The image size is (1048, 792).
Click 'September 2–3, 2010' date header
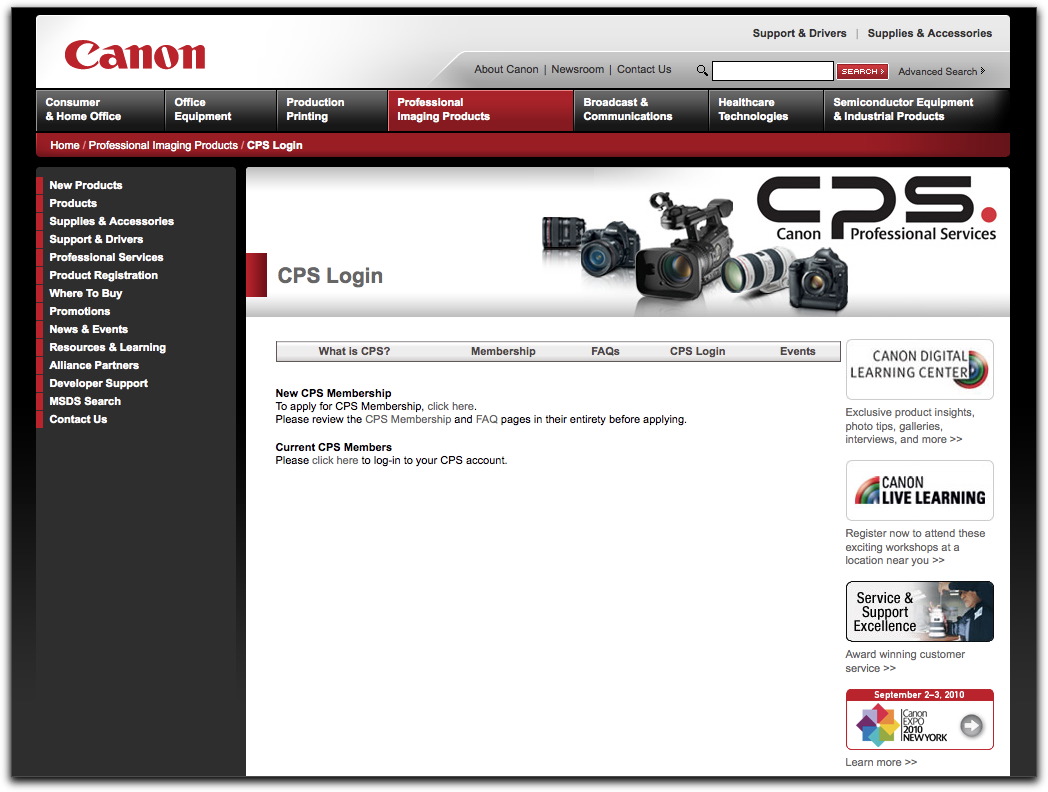pos(919,695)
